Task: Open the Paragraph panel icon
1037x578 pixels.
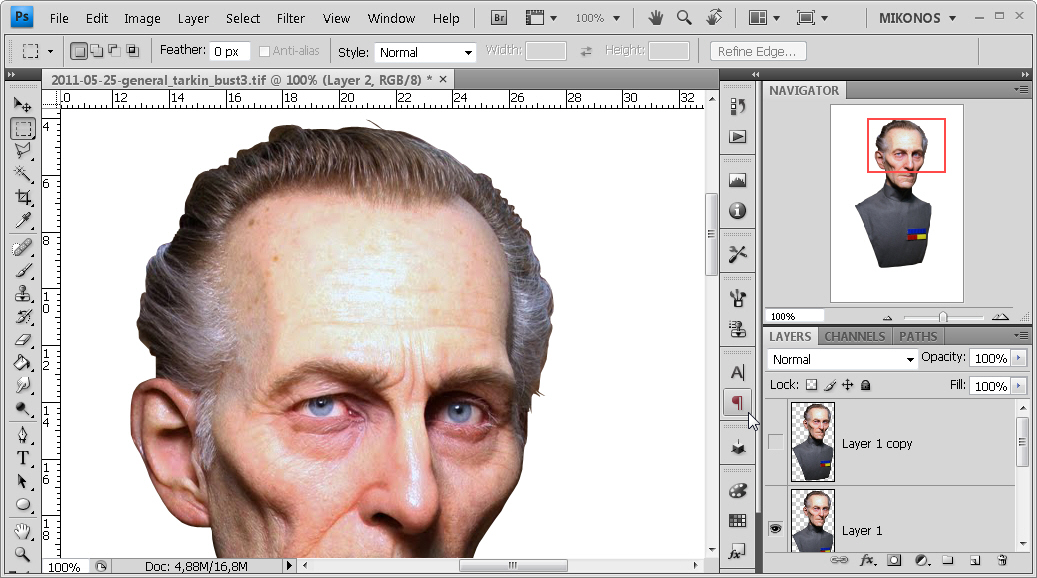Action: [737, 403]
